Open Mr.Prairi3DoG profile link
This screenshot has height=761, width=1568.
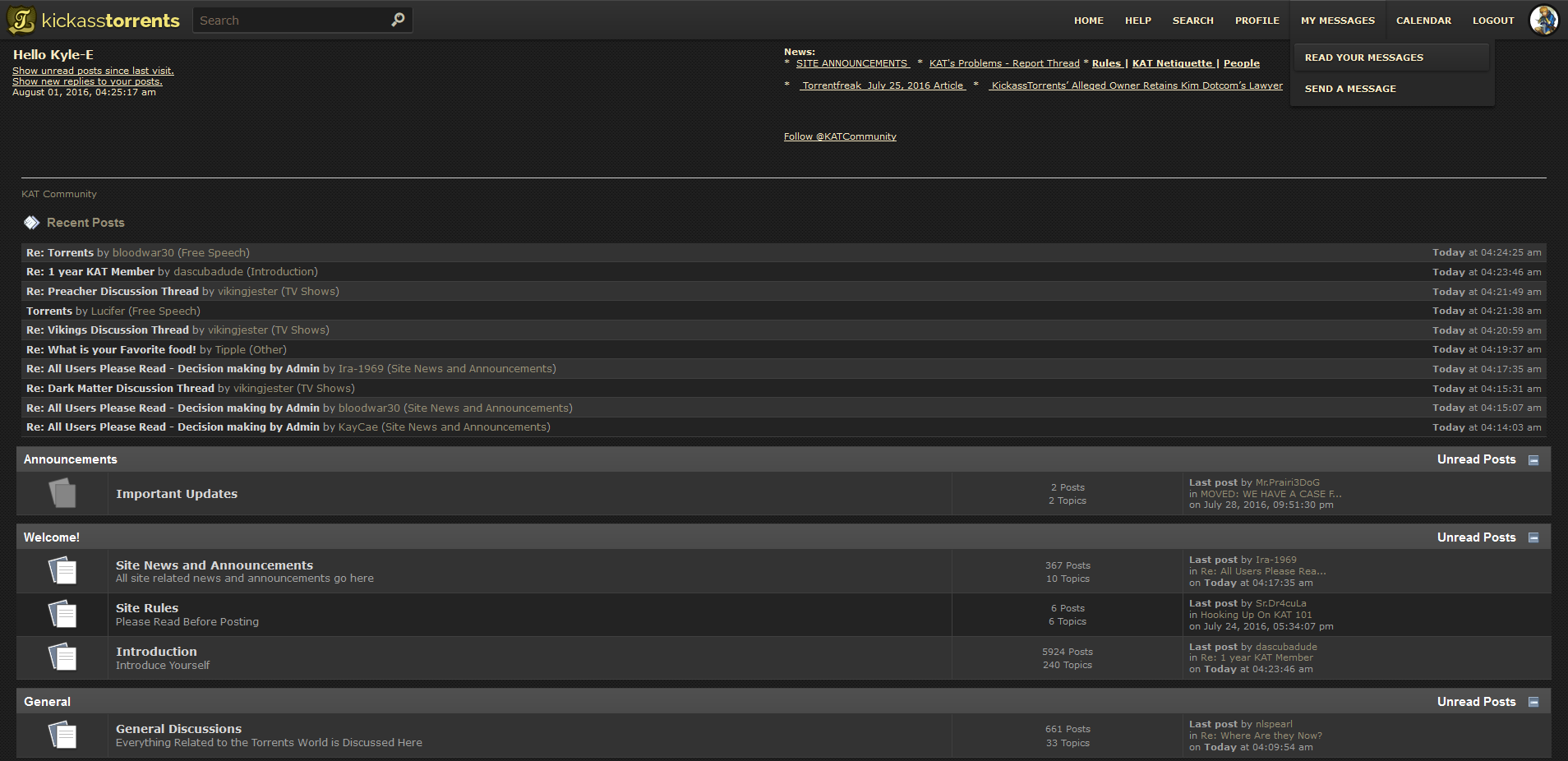click(x=1288, y=482)
